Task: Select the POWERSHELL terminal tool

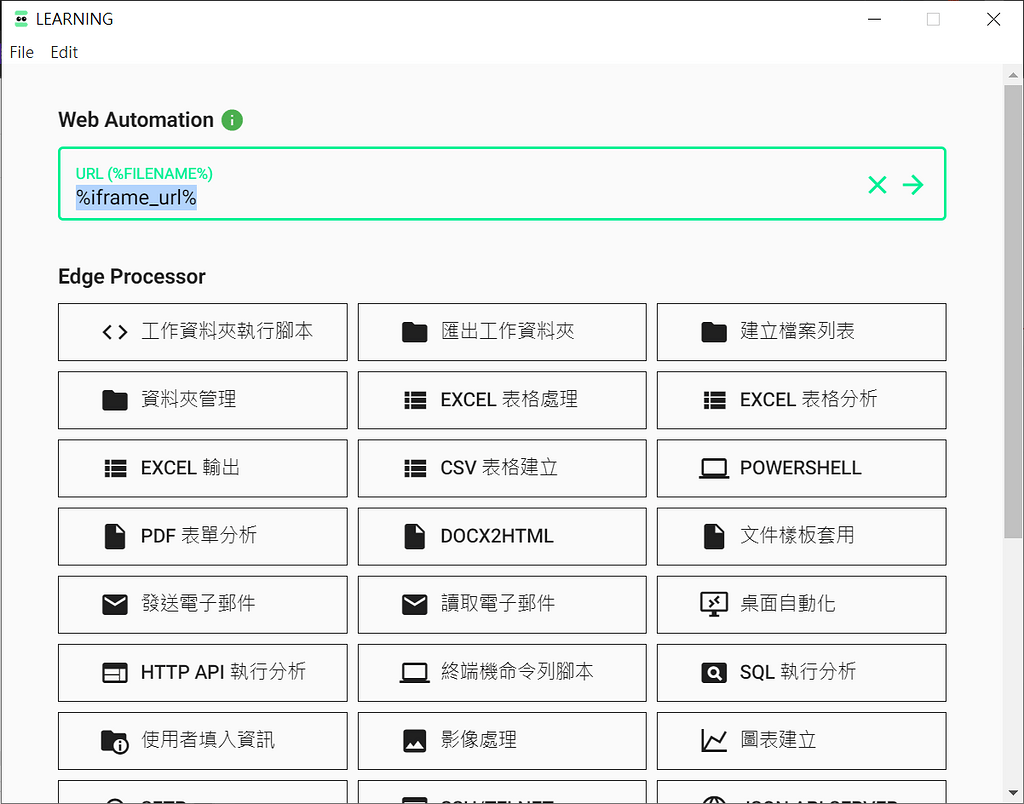Action: [801, 468]
